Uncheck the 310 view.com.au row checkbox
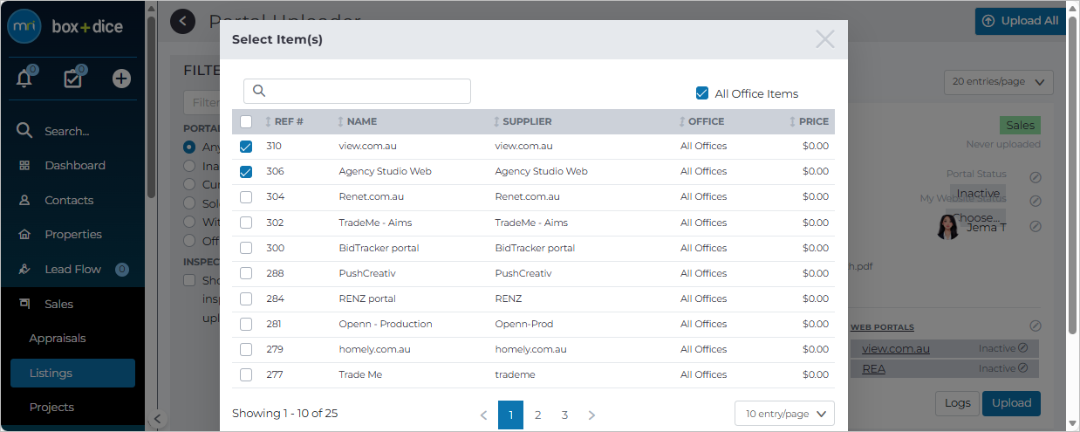Viewport: 1080px width, 432px height. point(246,147)
